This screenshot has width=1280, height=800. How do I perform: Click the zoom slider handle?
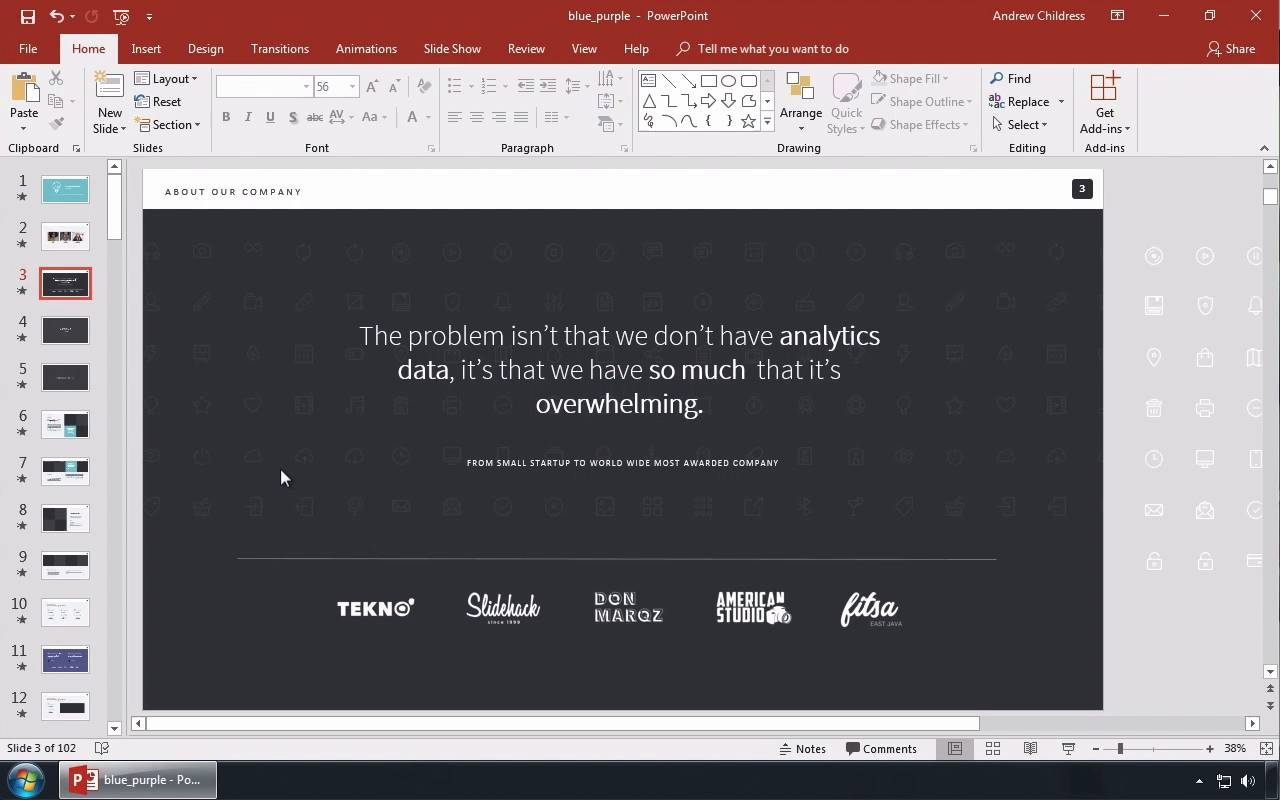(1120, 749)
